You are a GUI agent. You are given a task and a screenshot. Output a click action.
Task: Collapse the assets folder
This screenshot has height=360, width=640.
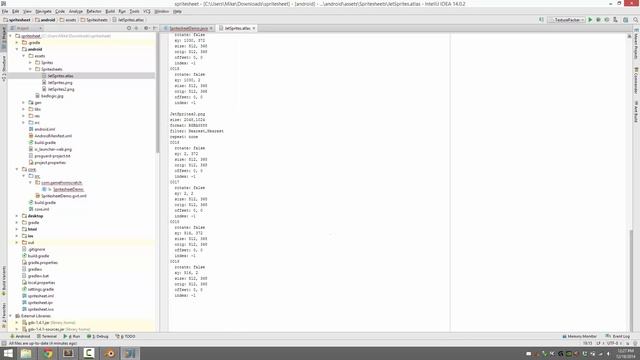tap(24, 56)
